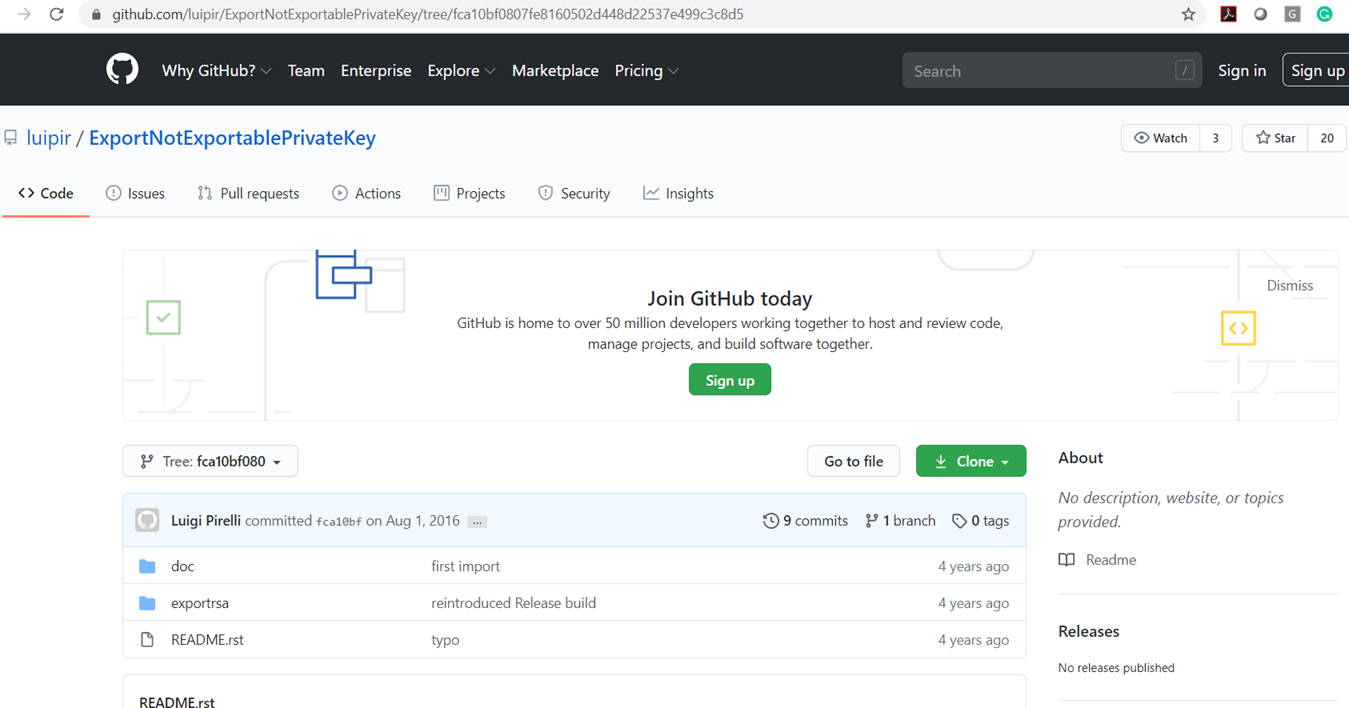Click the GitHub octocat logo

pyautogui.click(x=122, y=70)
